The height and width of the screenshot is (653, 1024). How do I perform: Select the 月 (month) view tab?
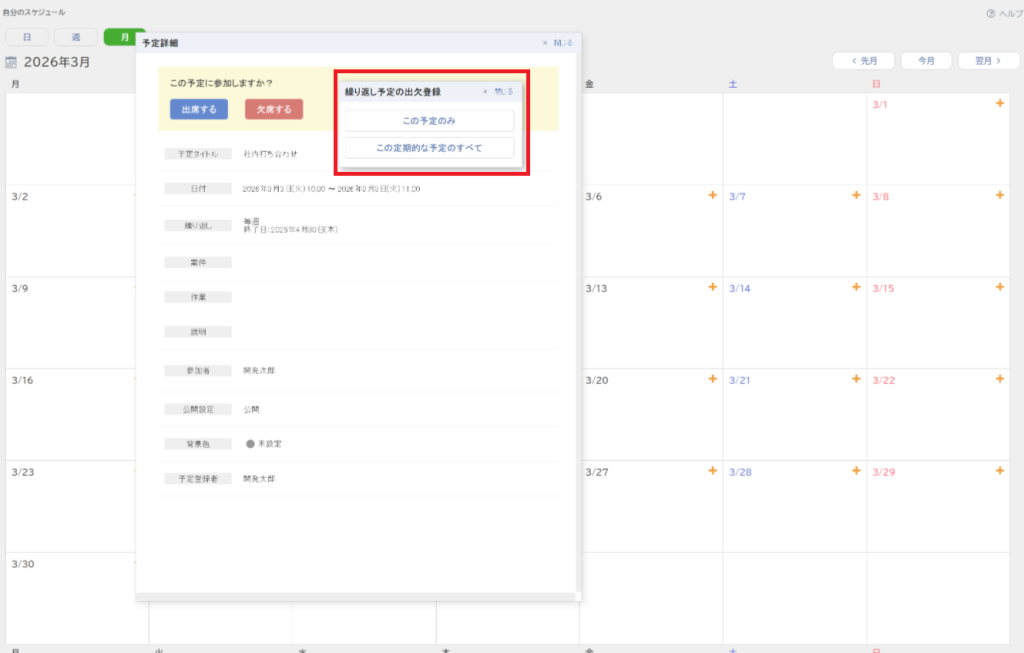coord(124,37)
